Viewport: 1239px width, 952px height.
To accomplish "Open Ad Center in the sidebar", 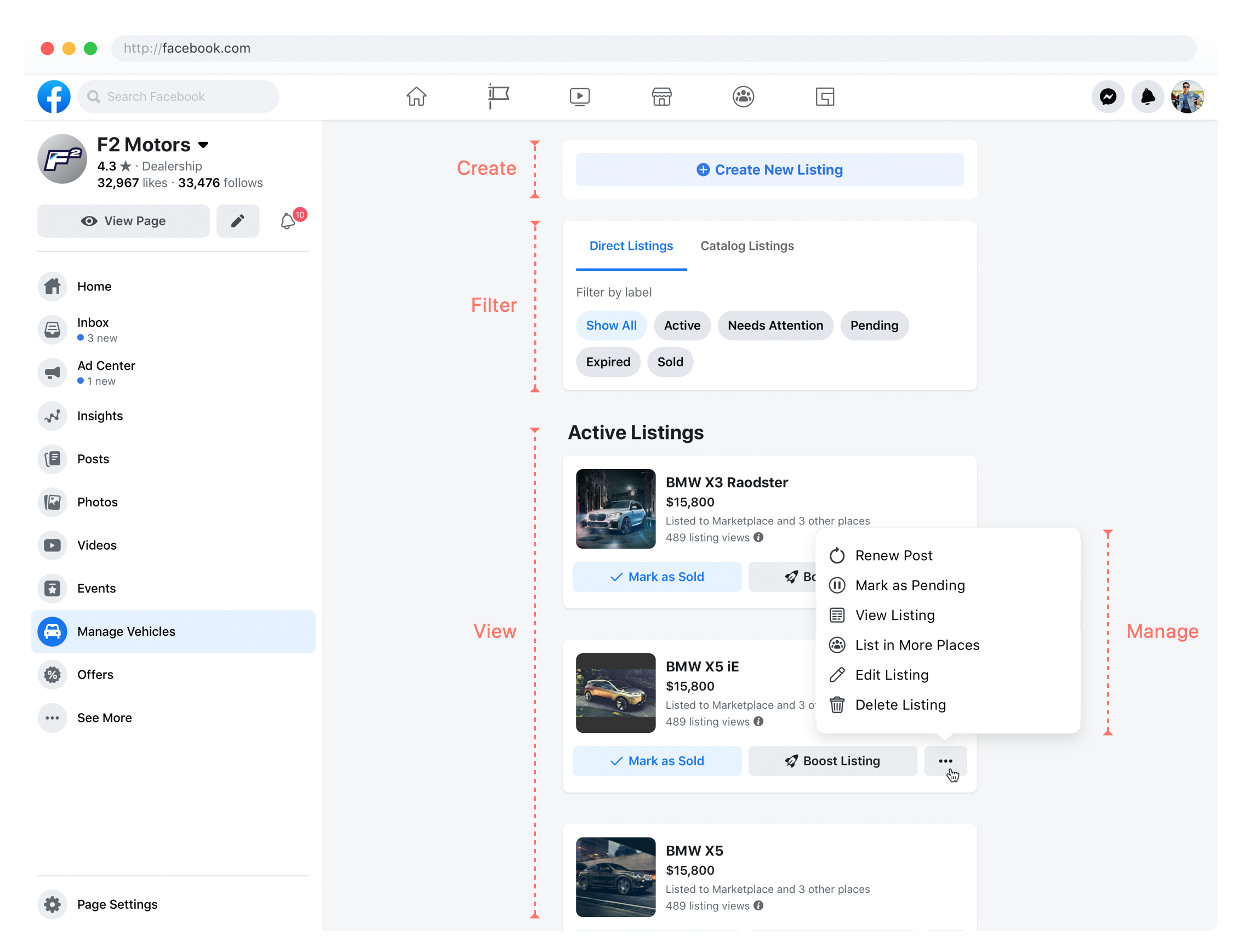I will click(173, 372).
